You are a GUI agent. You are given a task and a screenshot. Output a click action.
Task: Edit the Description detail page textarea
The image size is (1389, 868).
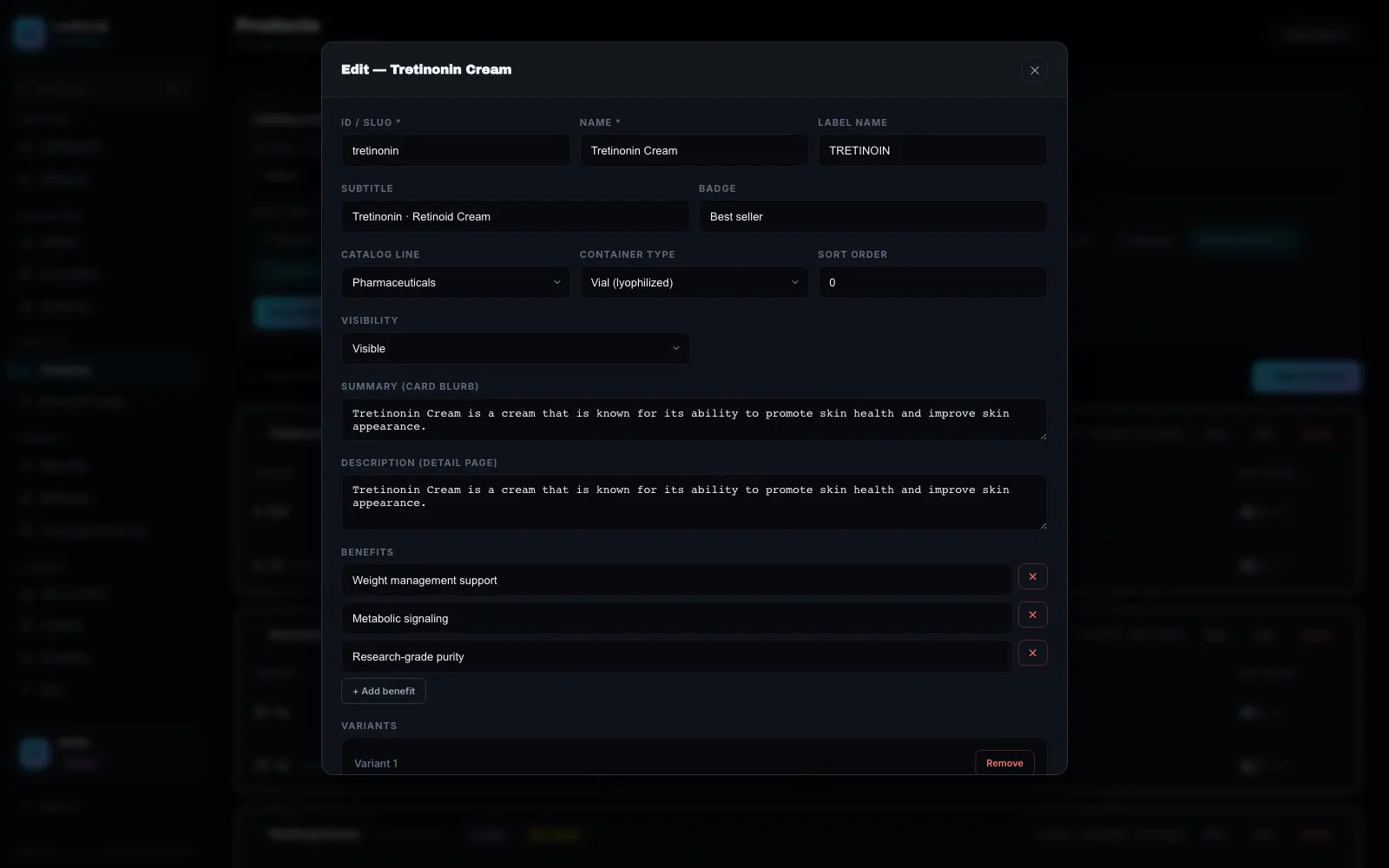coord(694,502)
